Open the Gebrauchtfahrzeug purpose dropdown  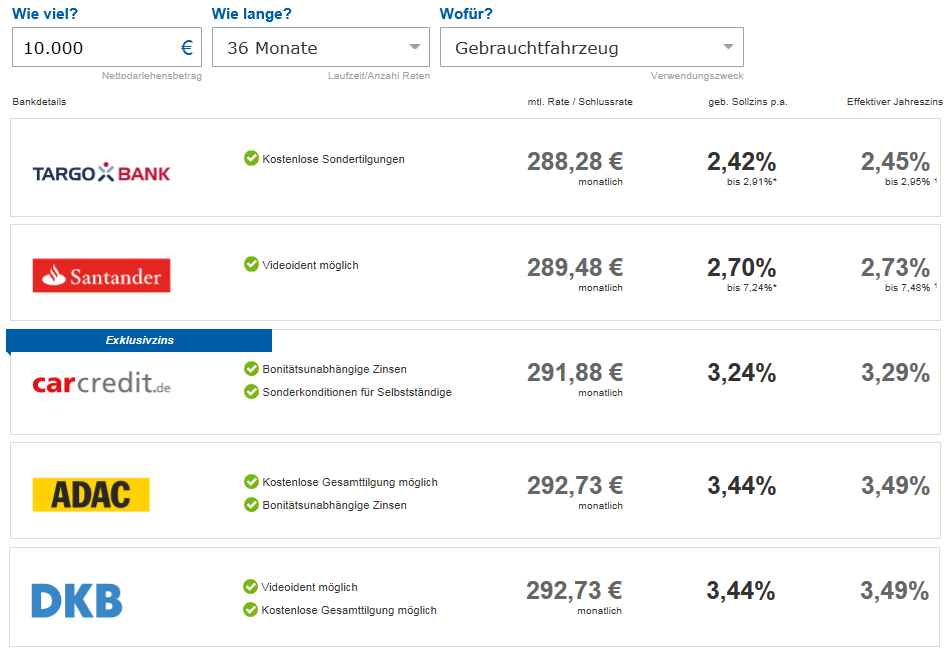click(x=591, y=47)
